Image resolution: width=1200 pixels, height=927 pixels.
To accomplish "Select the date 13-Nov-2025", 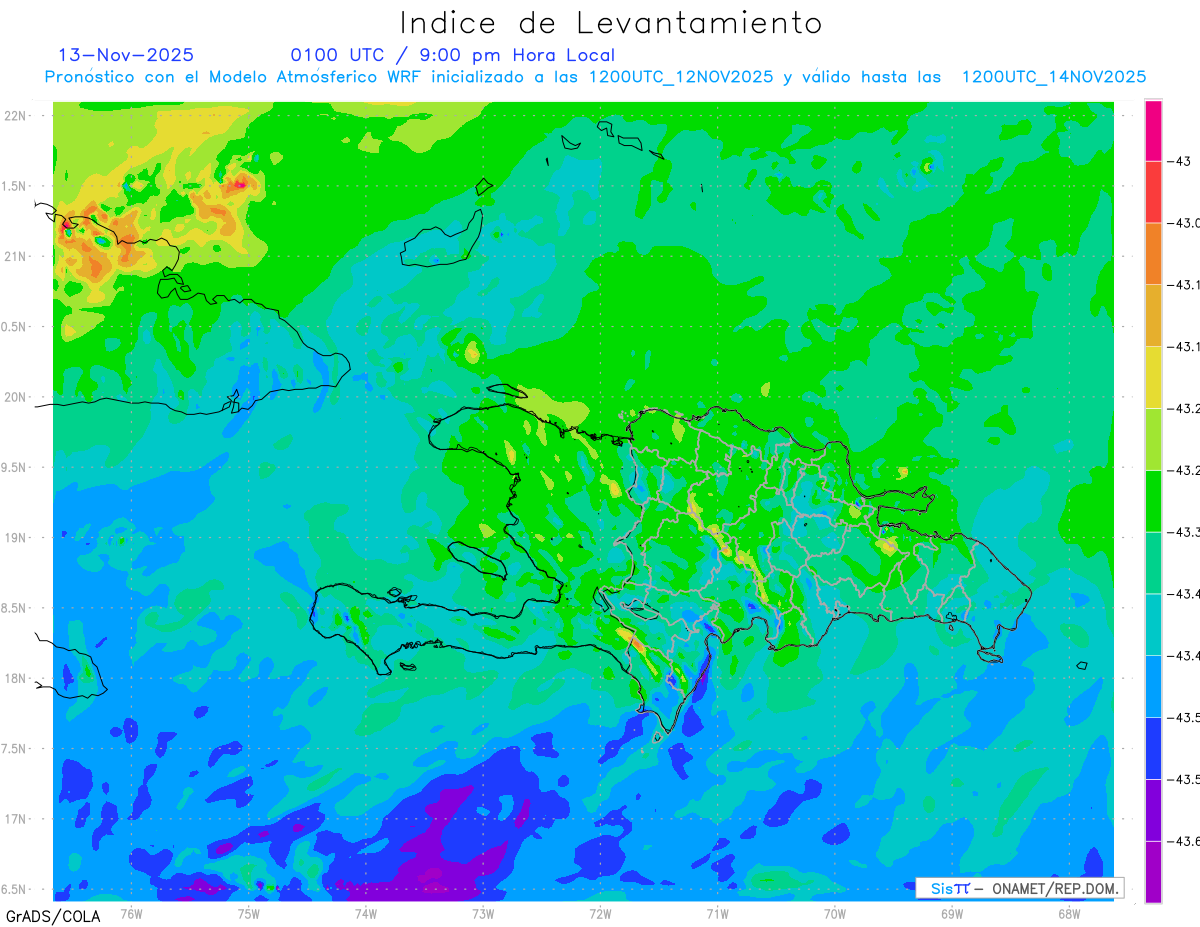I will (x=126, y=55).
